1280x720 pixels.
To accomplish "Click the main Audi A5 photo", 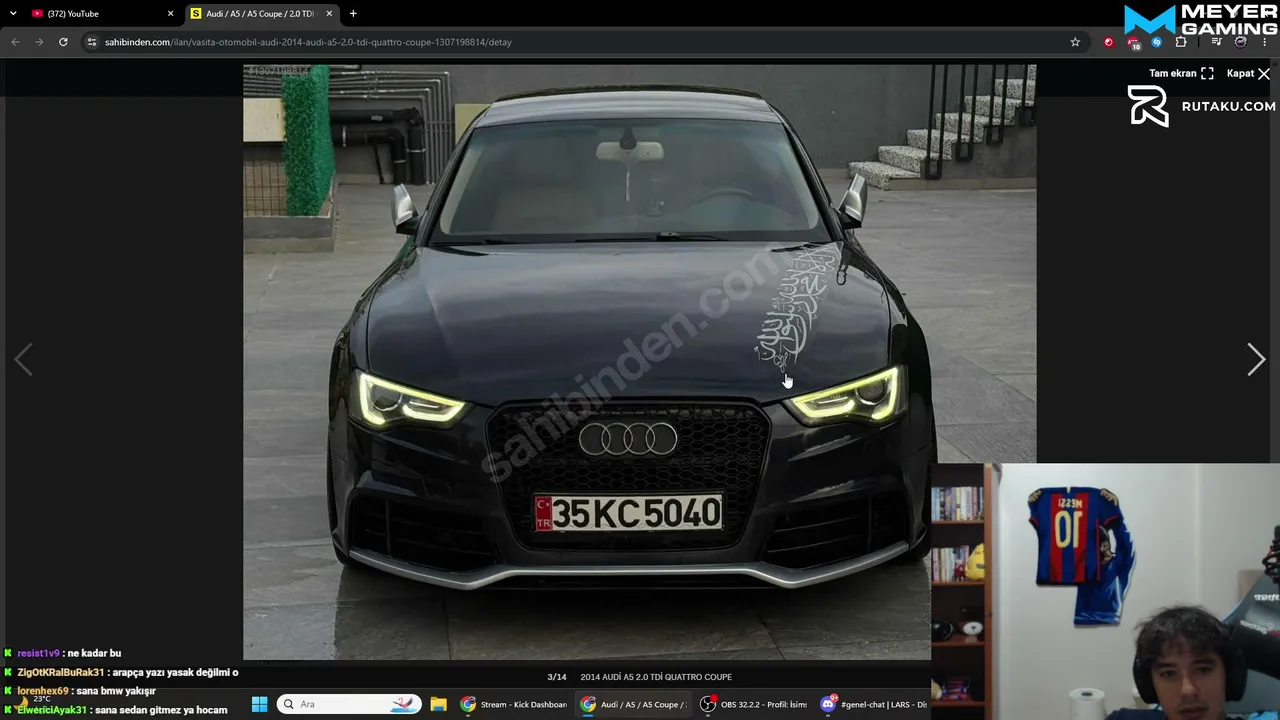I will [639, 362].
